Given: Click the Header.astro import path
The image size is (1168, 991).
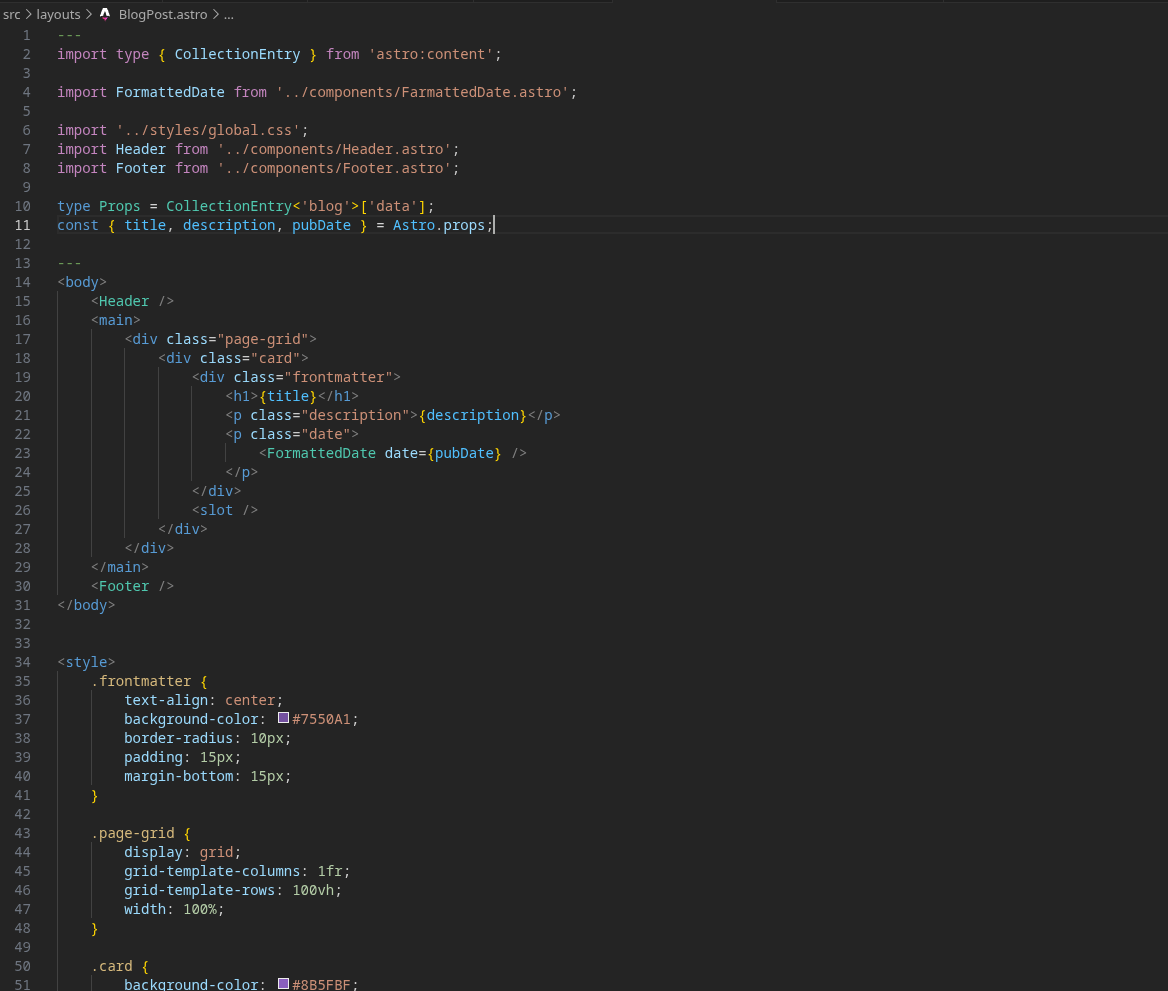Looking at the screenshot, I should (333, 149).
